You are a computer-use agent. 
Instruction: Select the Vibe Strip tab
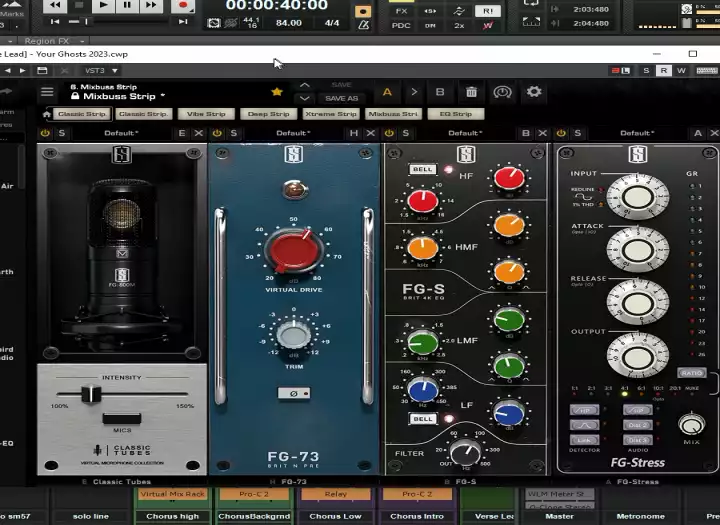pyautogui.click(x=206, y=114)
